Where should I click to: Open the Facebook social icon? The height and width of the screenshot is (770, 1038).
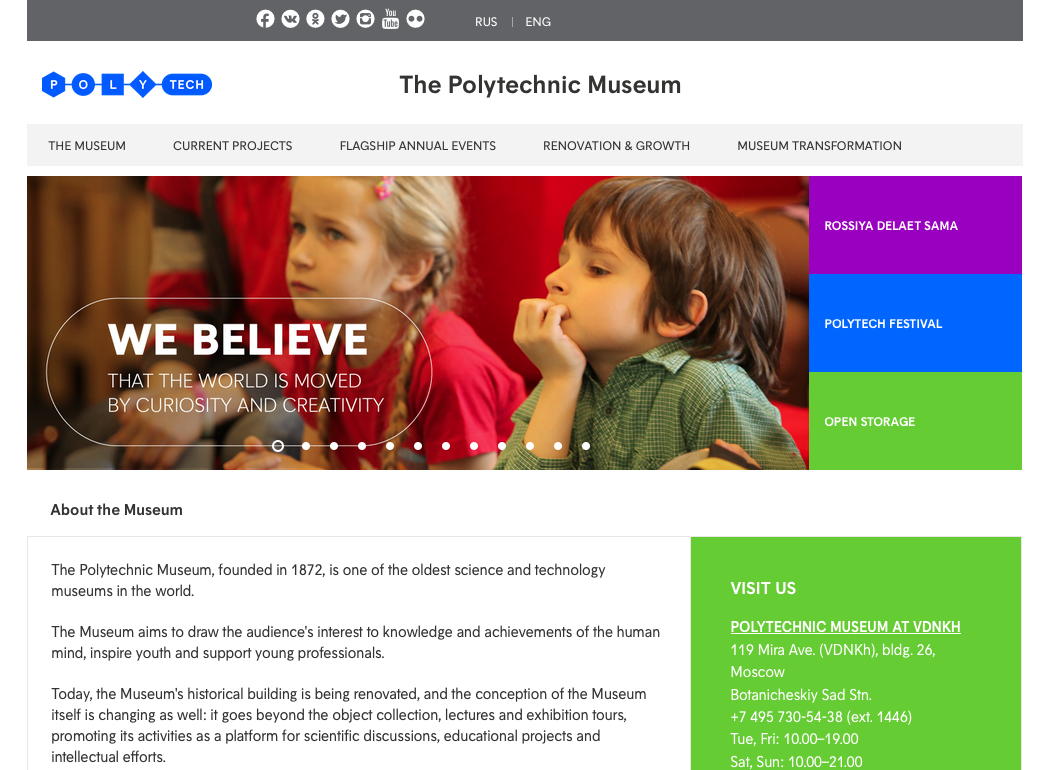tap(265, 19)
